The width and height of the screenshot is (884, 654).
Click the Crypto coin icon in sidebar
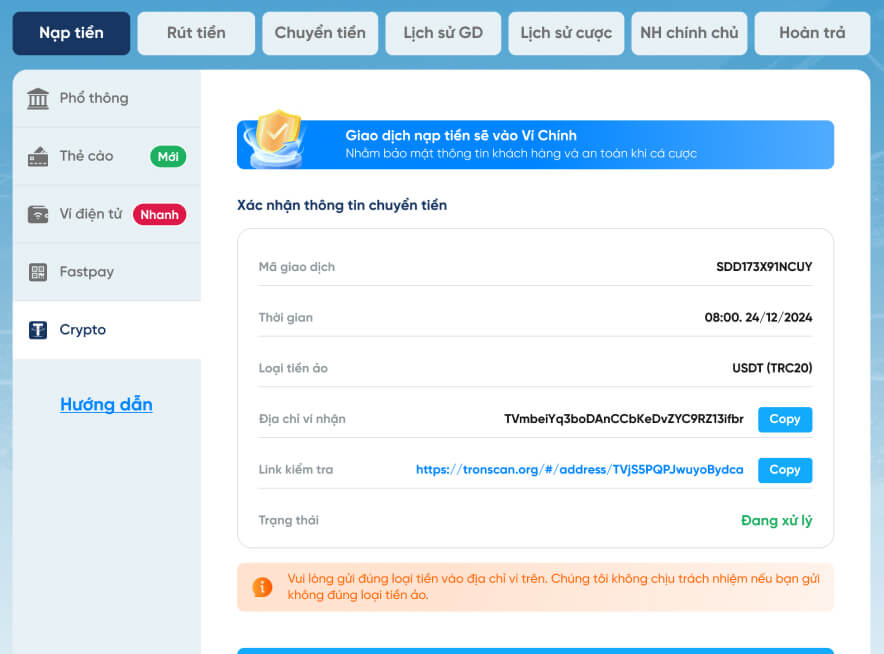coord(38,330)
